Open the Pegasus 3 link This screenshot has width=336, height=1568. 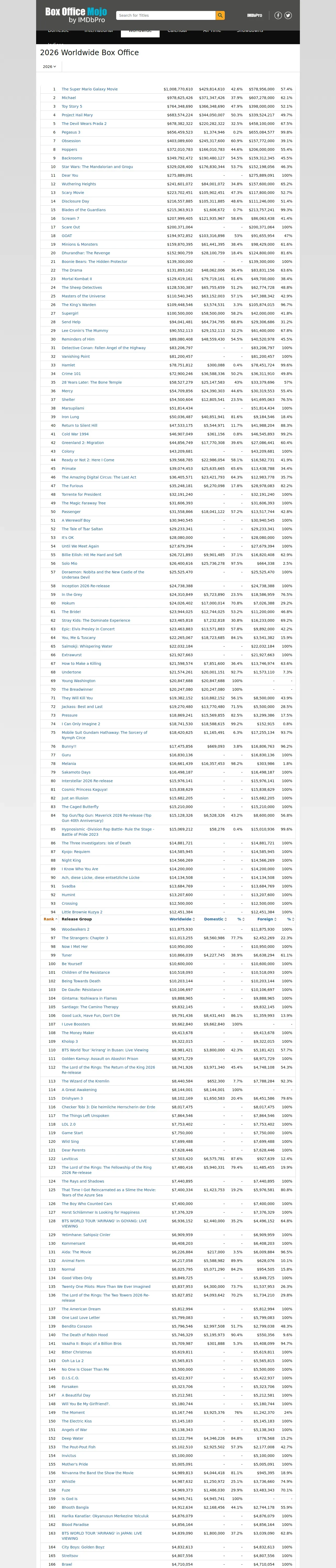tap(71, 132)
